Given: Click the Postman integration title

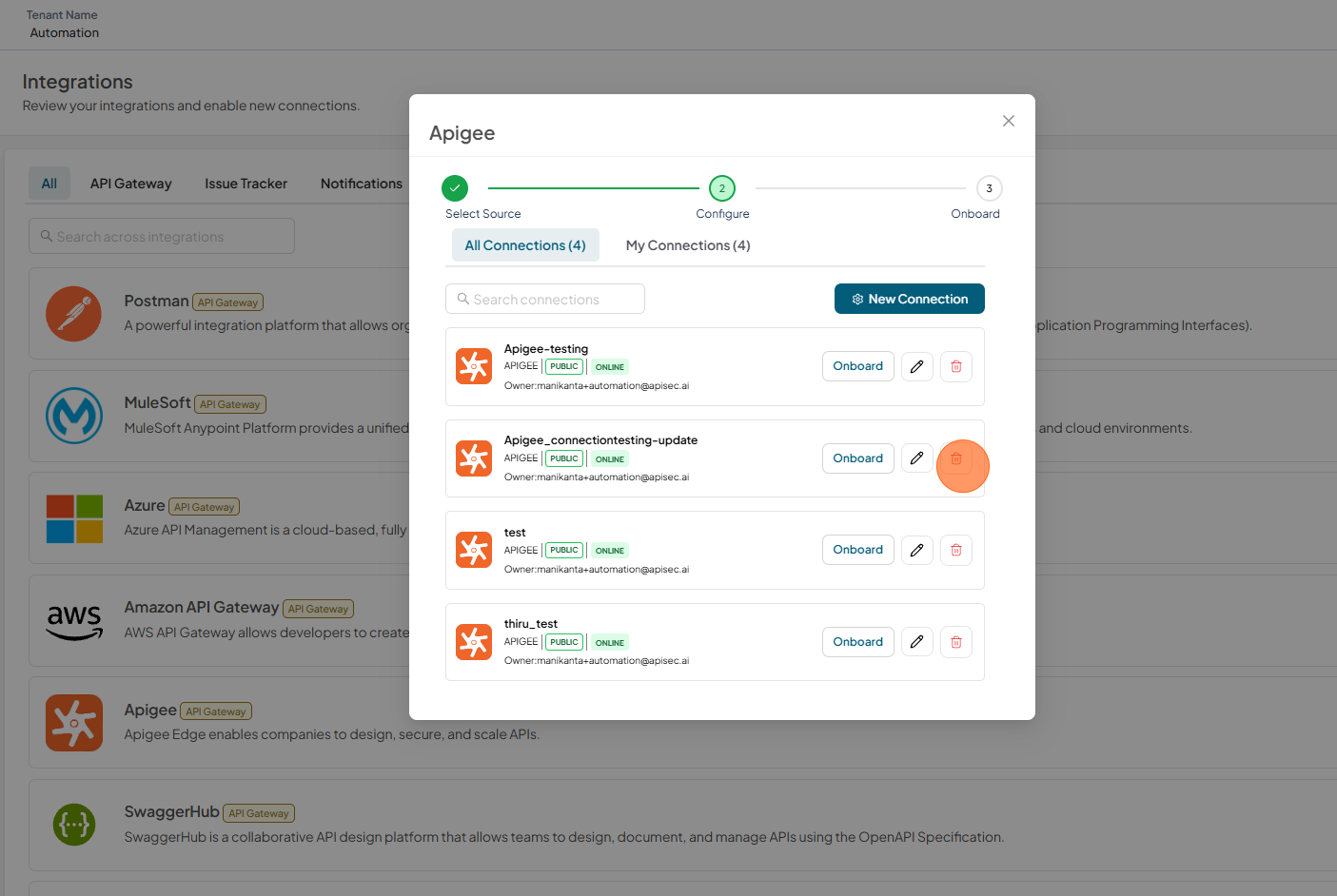Looking at the screenshot, I should click(156, 301).
